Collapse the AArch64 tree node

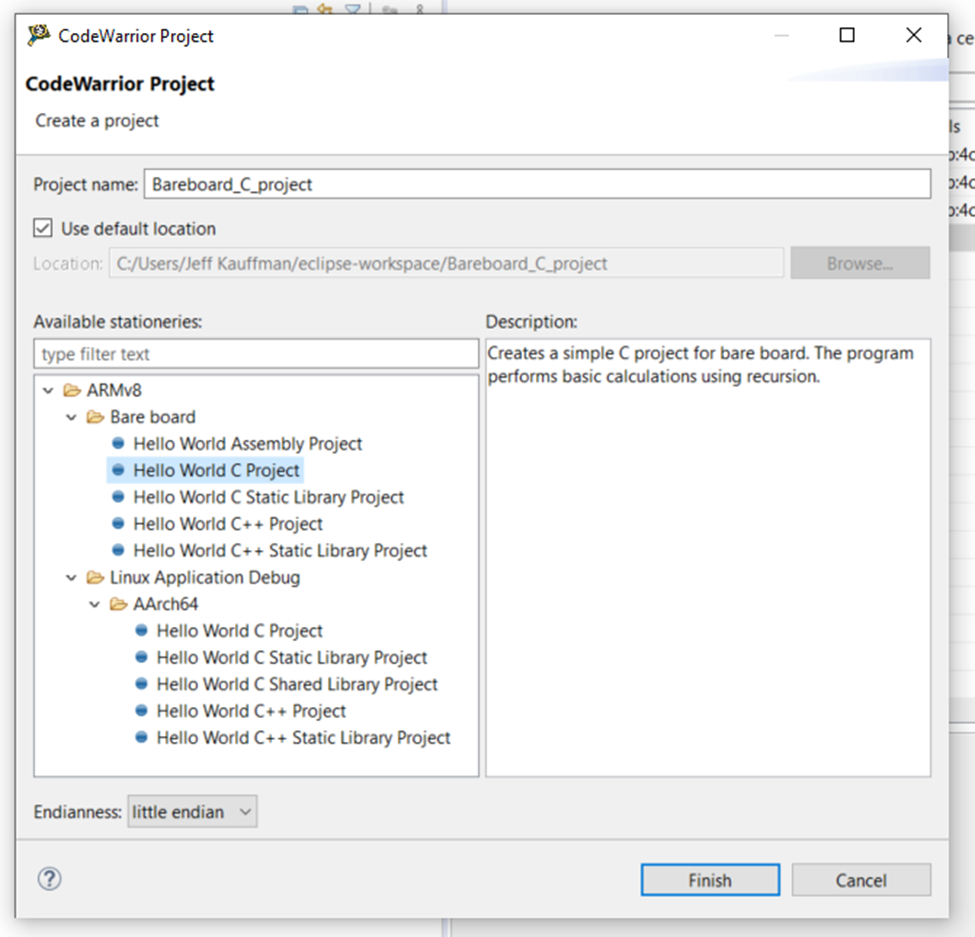pyautogui.click(x=95, y=604)
